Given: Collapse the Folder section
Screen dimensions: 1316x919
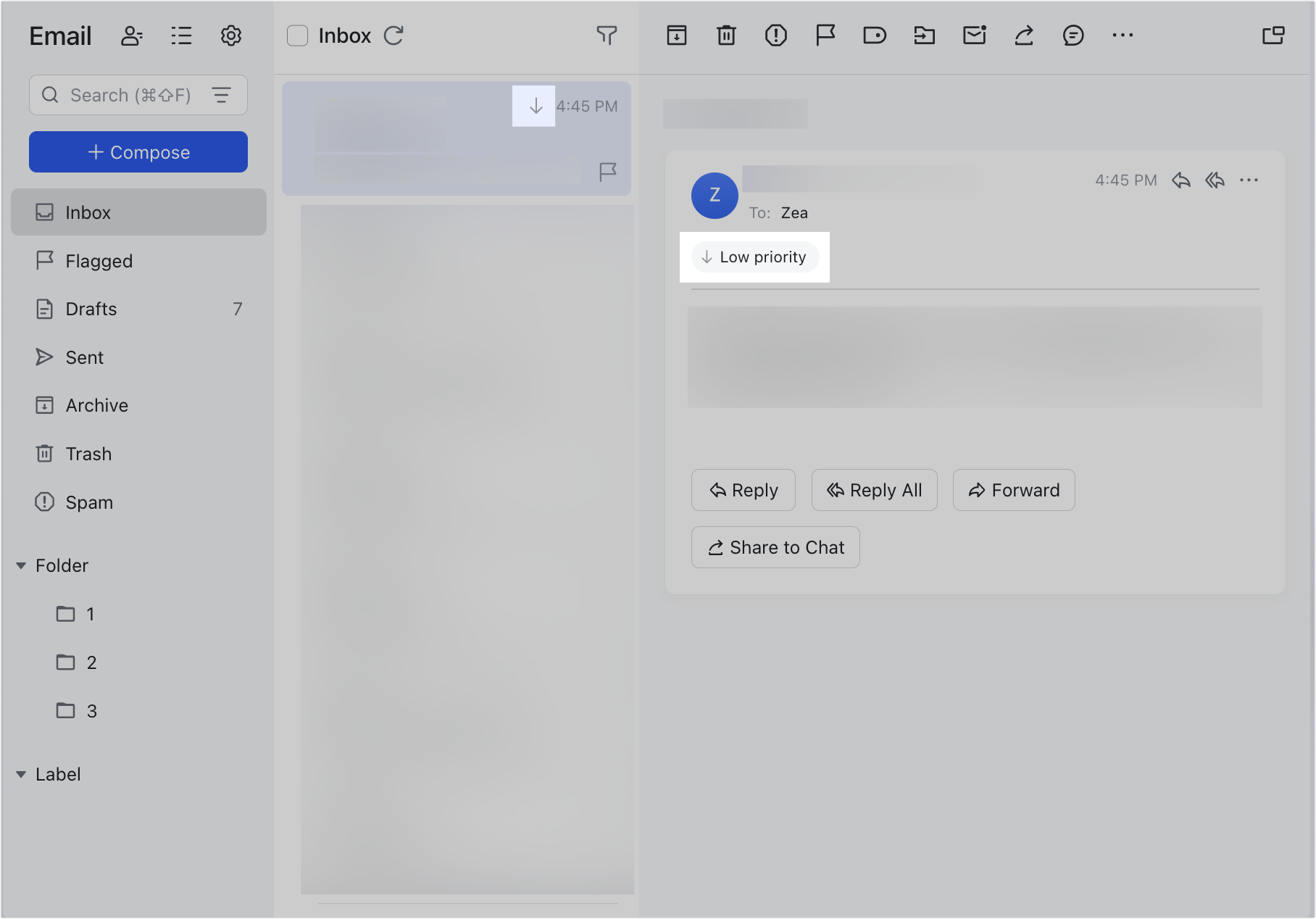Looking at the screenshot, I should point(21,565).
